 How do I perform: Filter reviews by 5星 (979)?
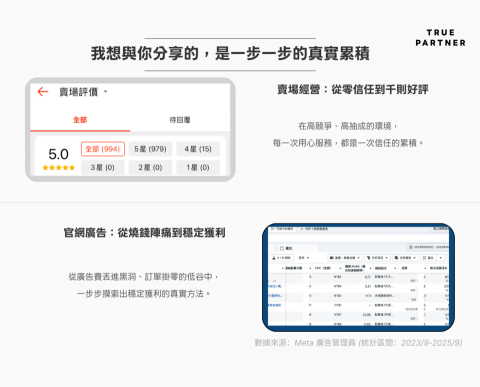150,149
